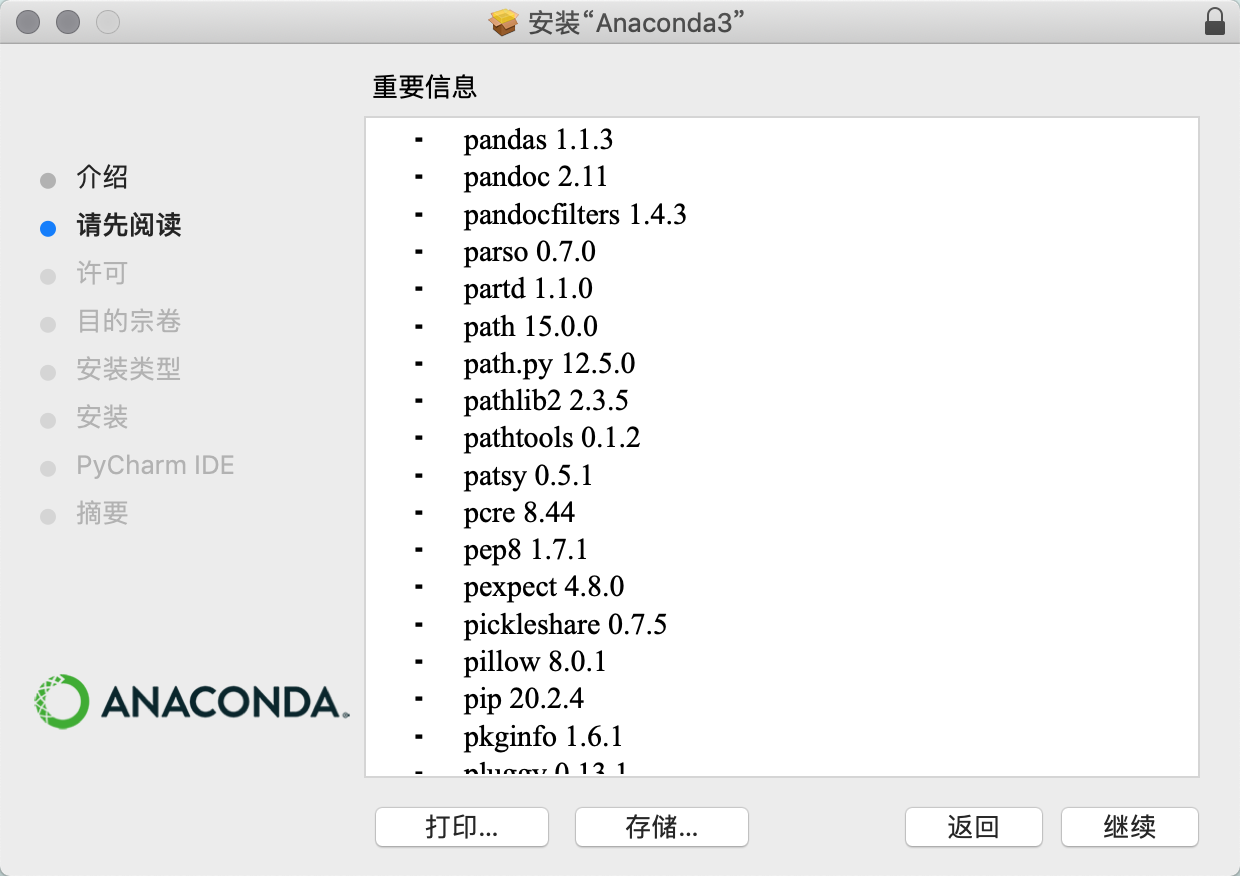Image resolution: width=1240 pixels, height=876 pixels.
Task: Click the Anaconda3 package icon in title bar
Action: click(x=503, y=22)
